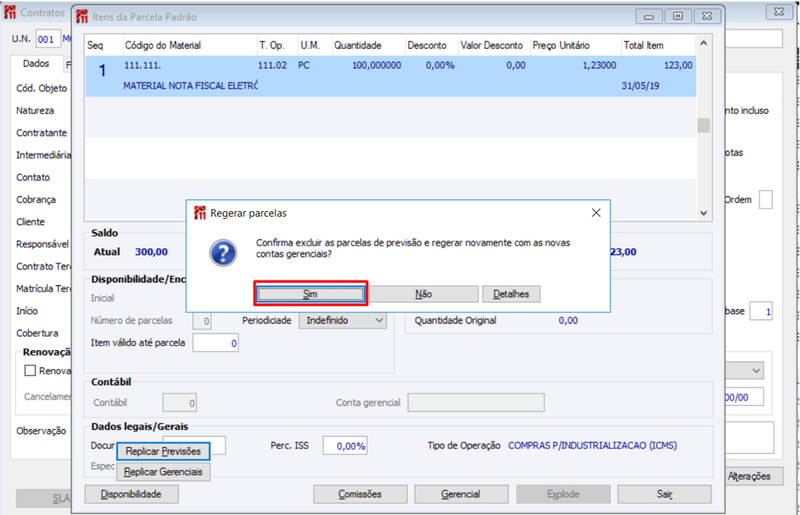The image size is (800, 515).
Task: Click the Quantidade Original value 0,00
Action: [x=568, y=321]
